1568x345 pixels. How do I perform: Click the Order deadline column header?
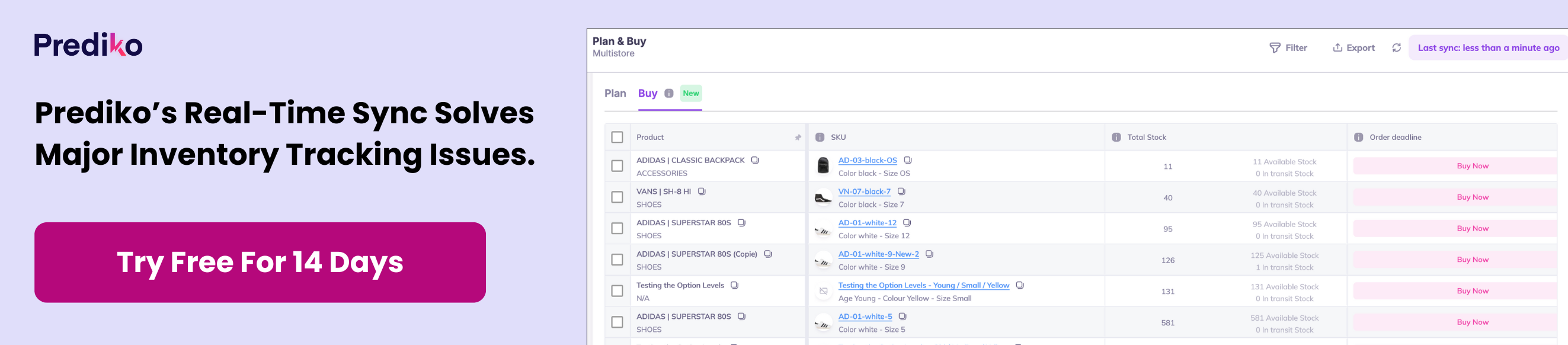pos(1452,138)
